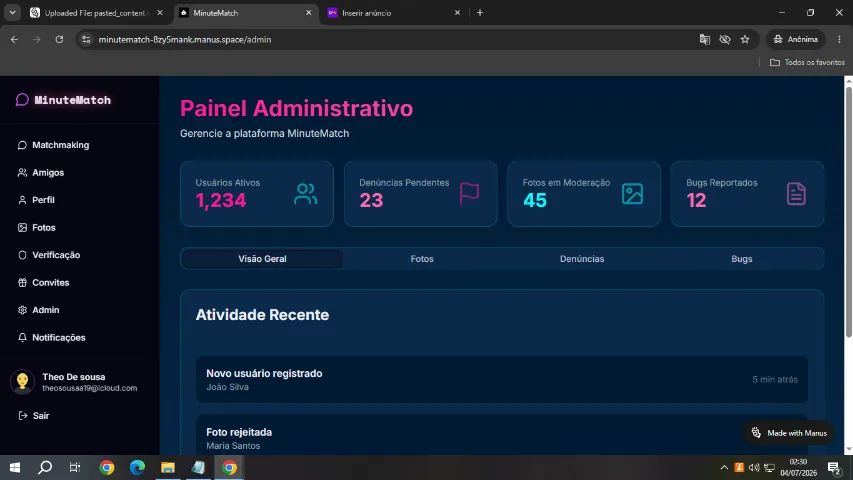Bookmark this page with star icon
Viewport: 853px width, 480px height.
tap(745, 40)
